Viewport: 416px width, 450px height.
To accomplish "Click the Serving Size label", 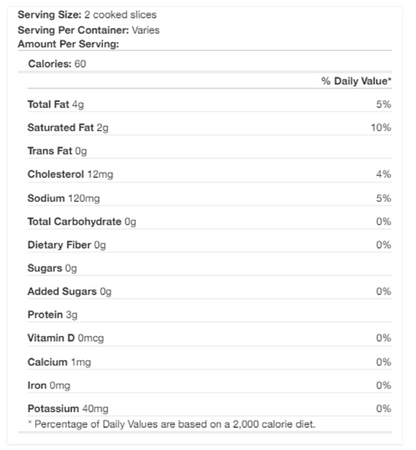I will tap(49, 15).
